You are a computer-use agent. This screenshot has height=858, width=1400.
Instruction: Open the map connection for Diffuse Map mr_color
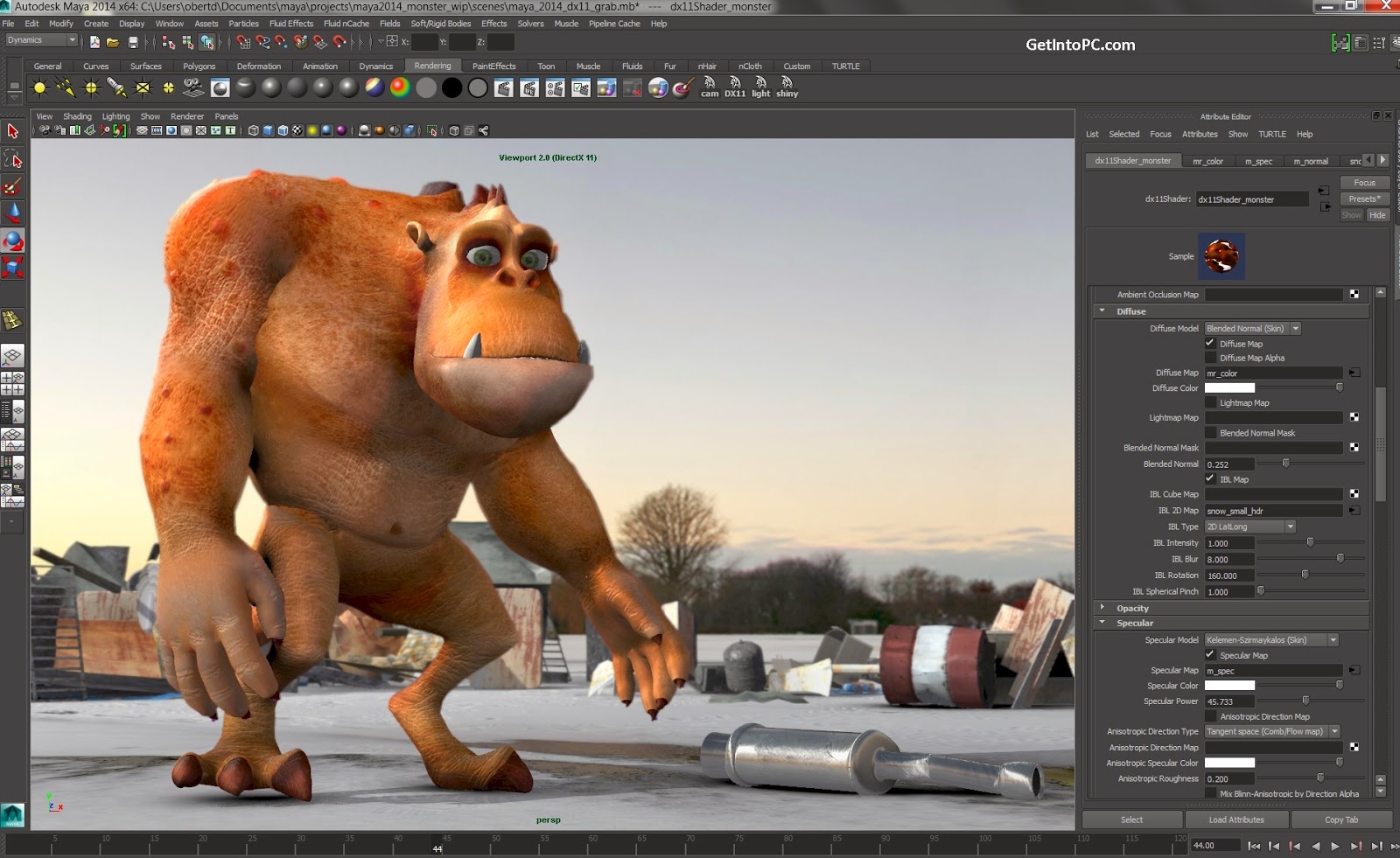tap(1354, 373)
